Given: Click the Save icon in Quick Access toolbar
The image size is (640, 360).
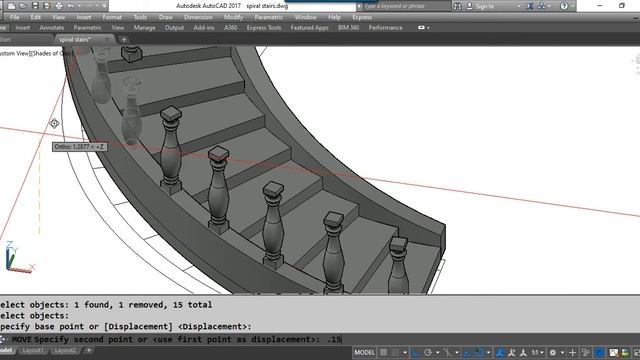Looking at the screenshot, I should coord(35,6).
